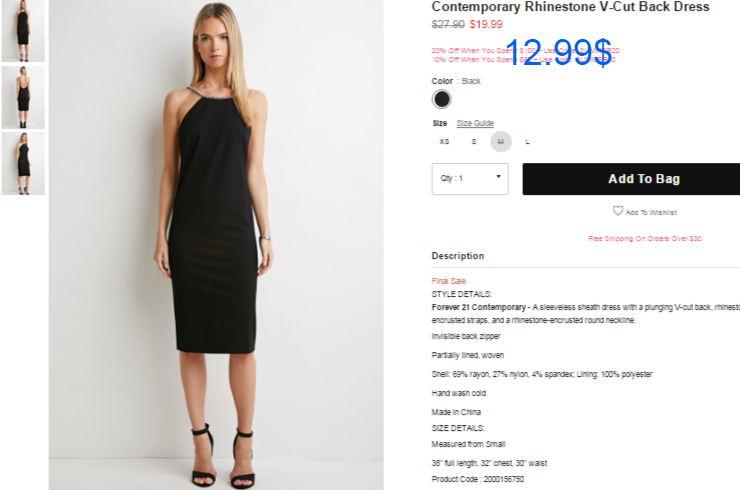
Task: Open the Qty : 1 dropdown
Action: coord(470,179)
